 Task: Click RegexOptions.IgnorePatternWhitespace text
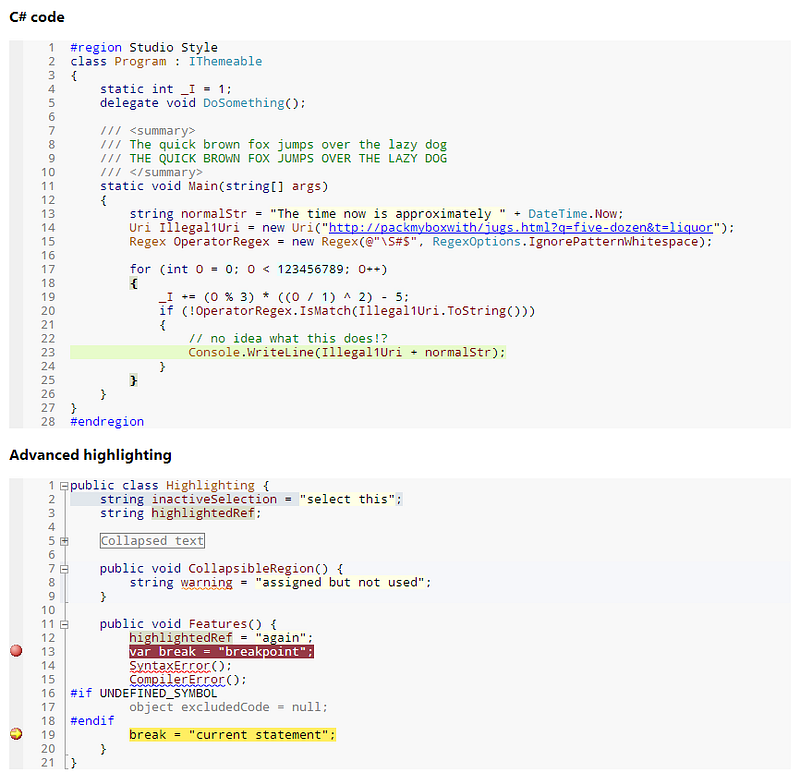565,241
